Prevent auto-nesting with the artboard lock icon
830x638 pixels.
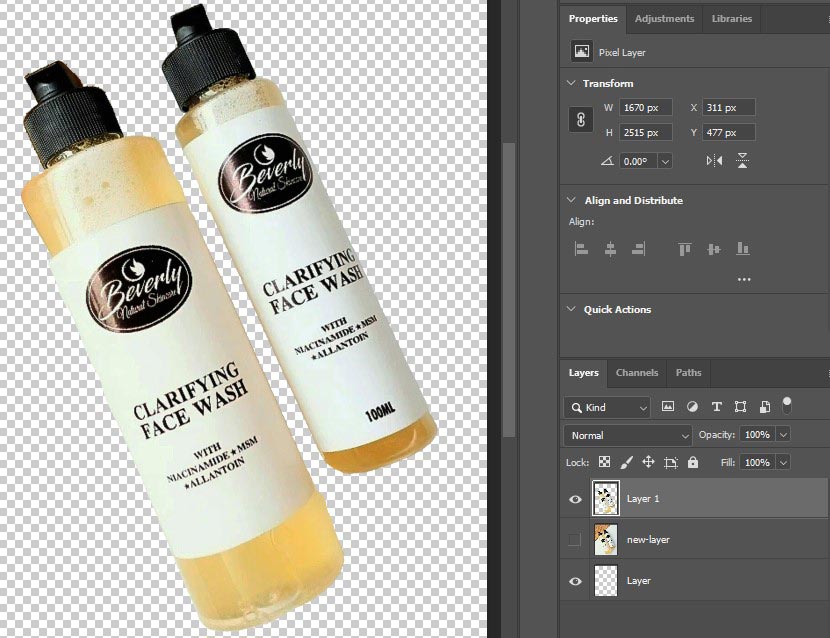pos(671,462)
